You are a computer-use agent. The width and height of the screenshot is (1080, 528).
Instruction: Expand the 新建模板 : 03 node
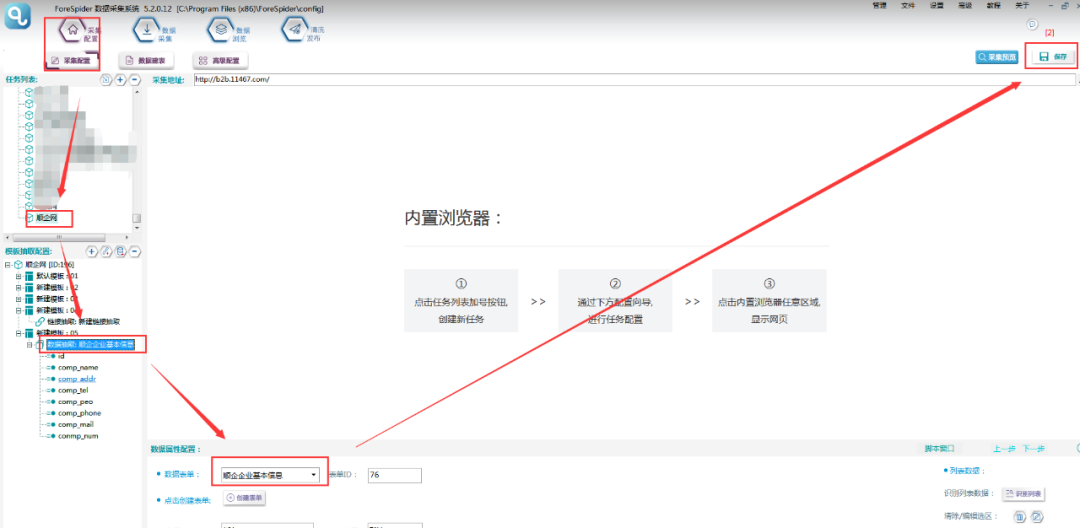[19, 299]
